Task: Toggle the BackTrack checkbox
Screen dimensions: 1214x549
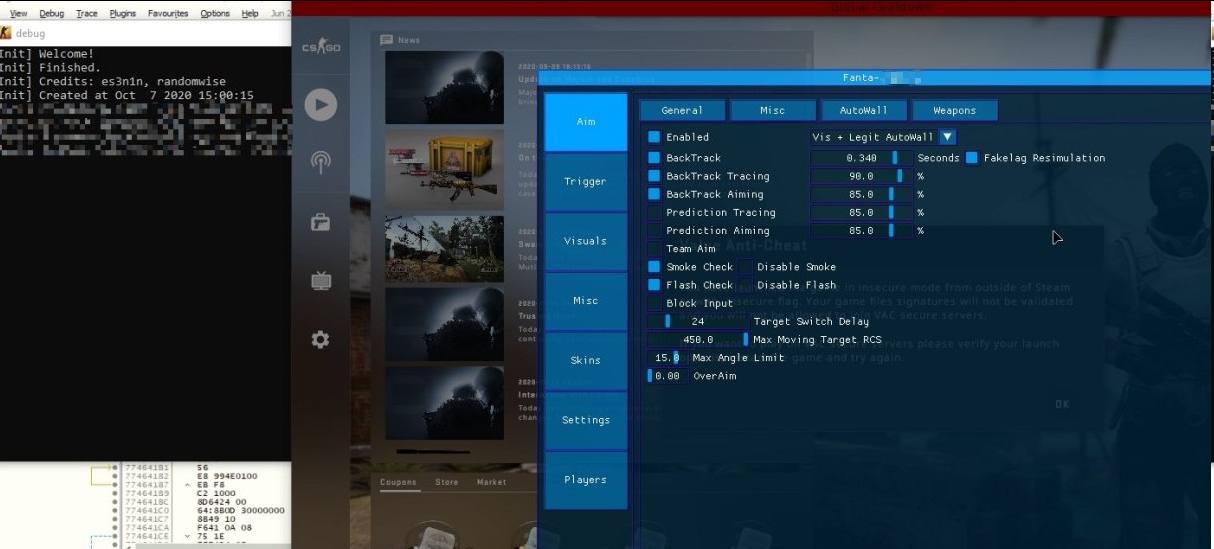Action: [x=654, y=158]
